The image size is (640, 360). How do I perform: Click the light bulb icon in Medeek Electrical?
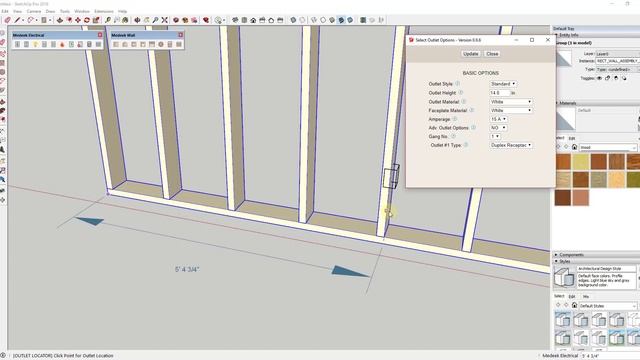pyautogui.click(x=35, y=44)
